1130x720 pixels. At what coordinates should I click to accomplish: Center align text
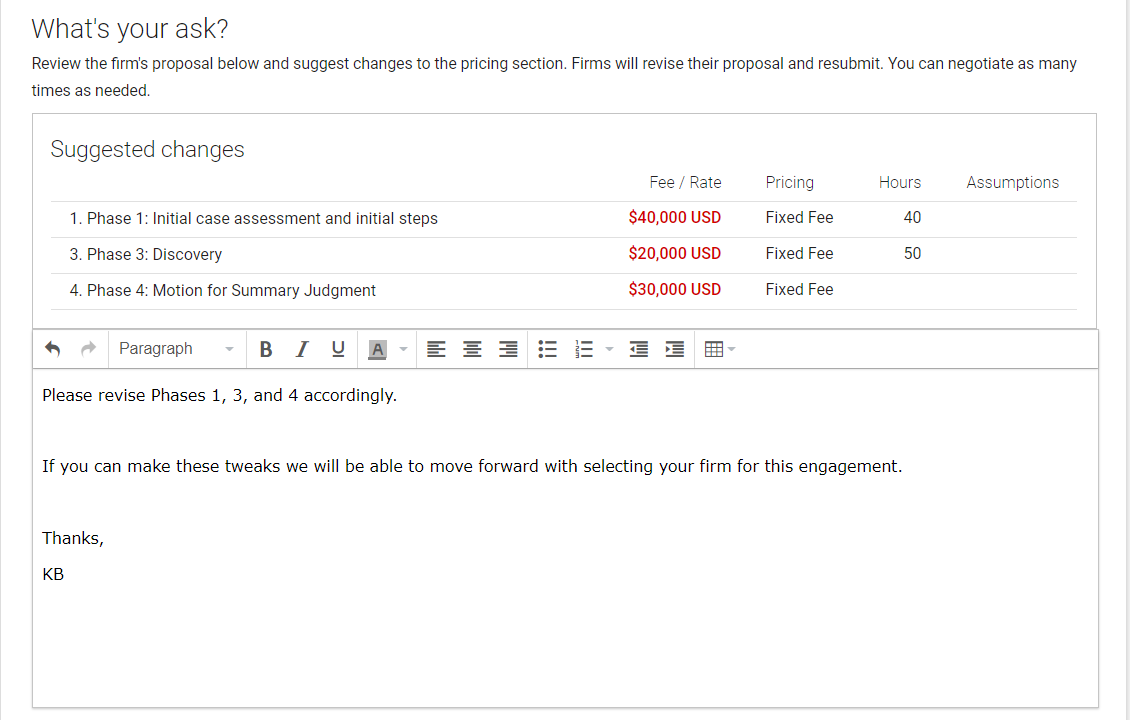point(472,350)
